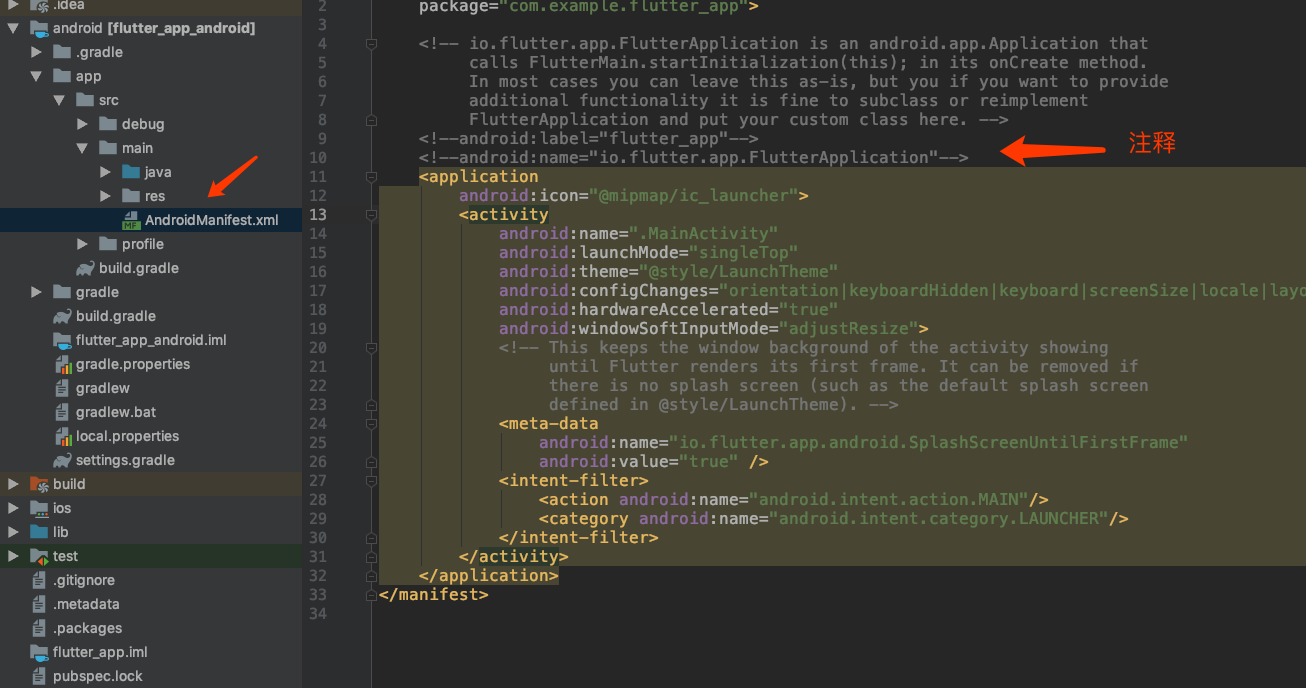1306x688 pixels.
Task: Click the gradlew.bat file icon
Action: [x=62, y=412]
